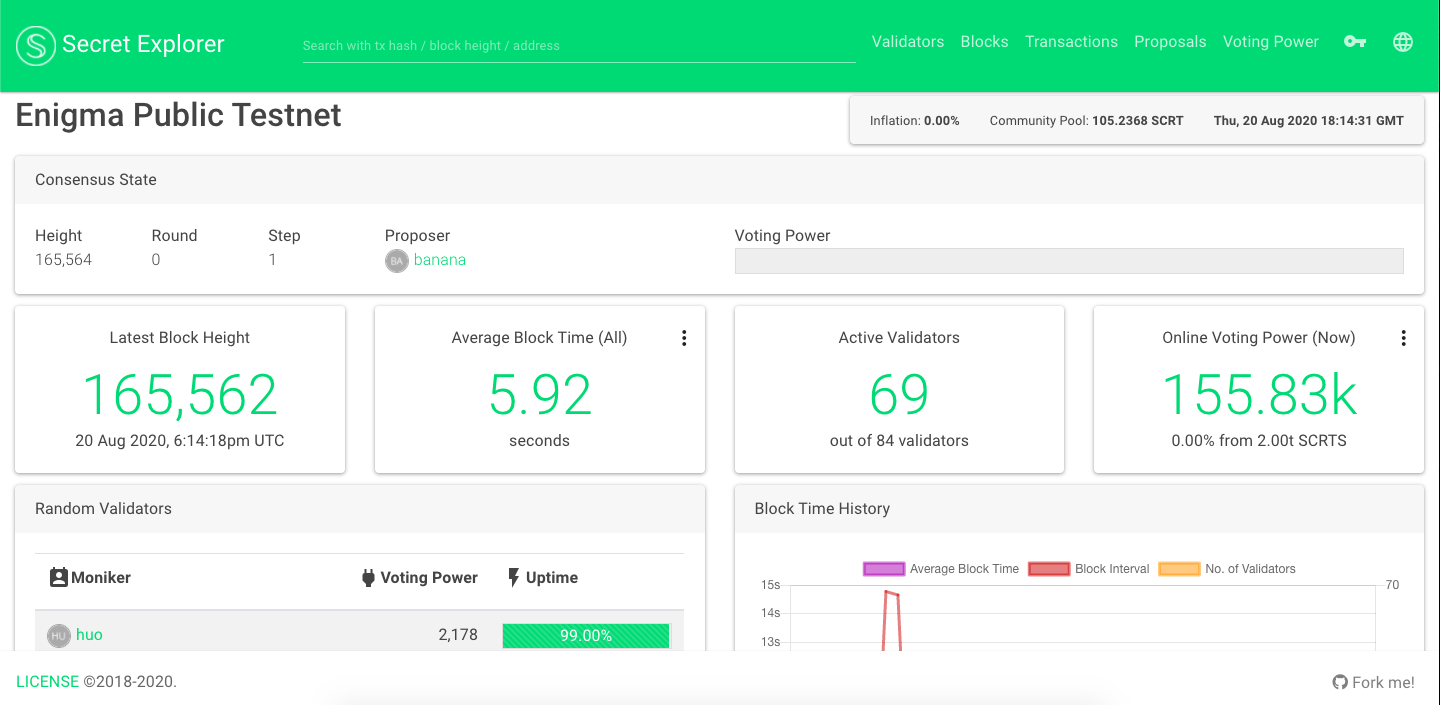Open the Proposals page
This screenshot has height=705, width=1440.
point(1170,42)
